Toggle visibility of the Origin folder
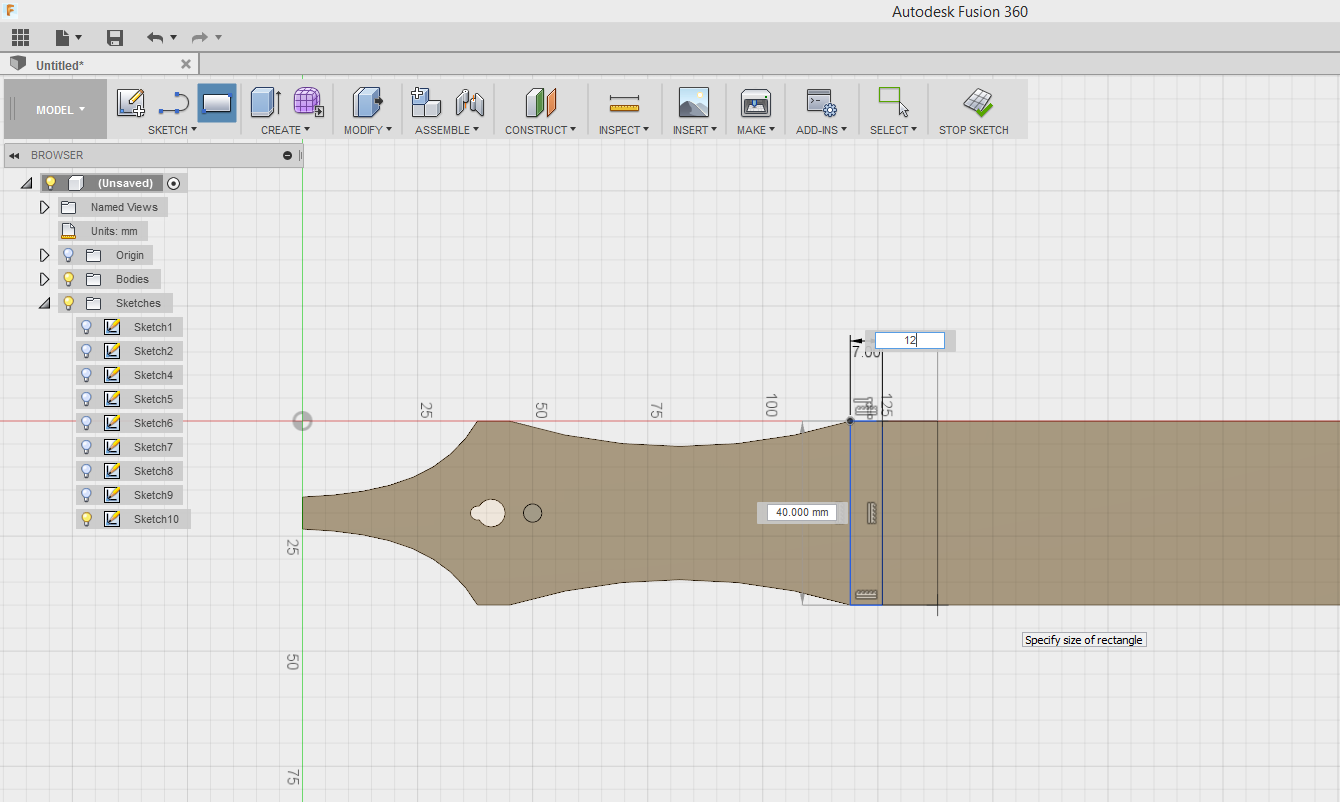 tap(68, 255)
